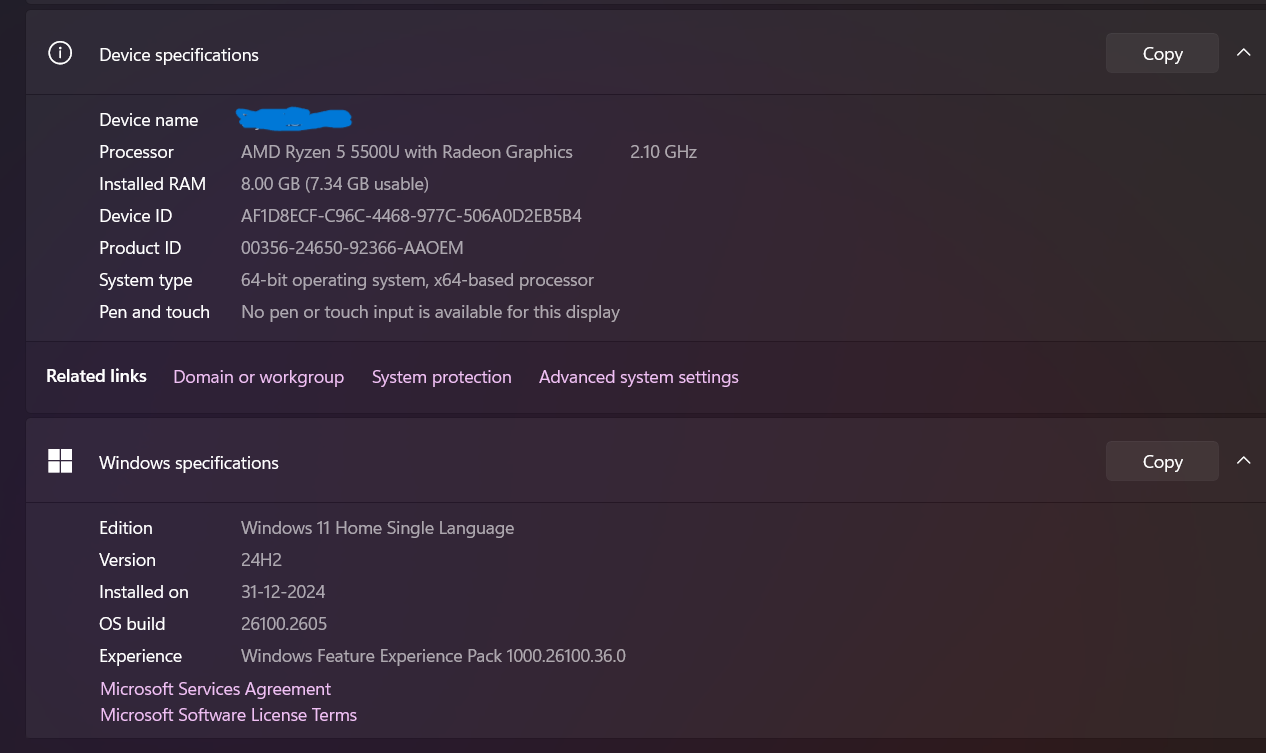Screen dimensions: 1266x753
Task: Open Microsoft Software License Terms
Action: pos(228,715)
